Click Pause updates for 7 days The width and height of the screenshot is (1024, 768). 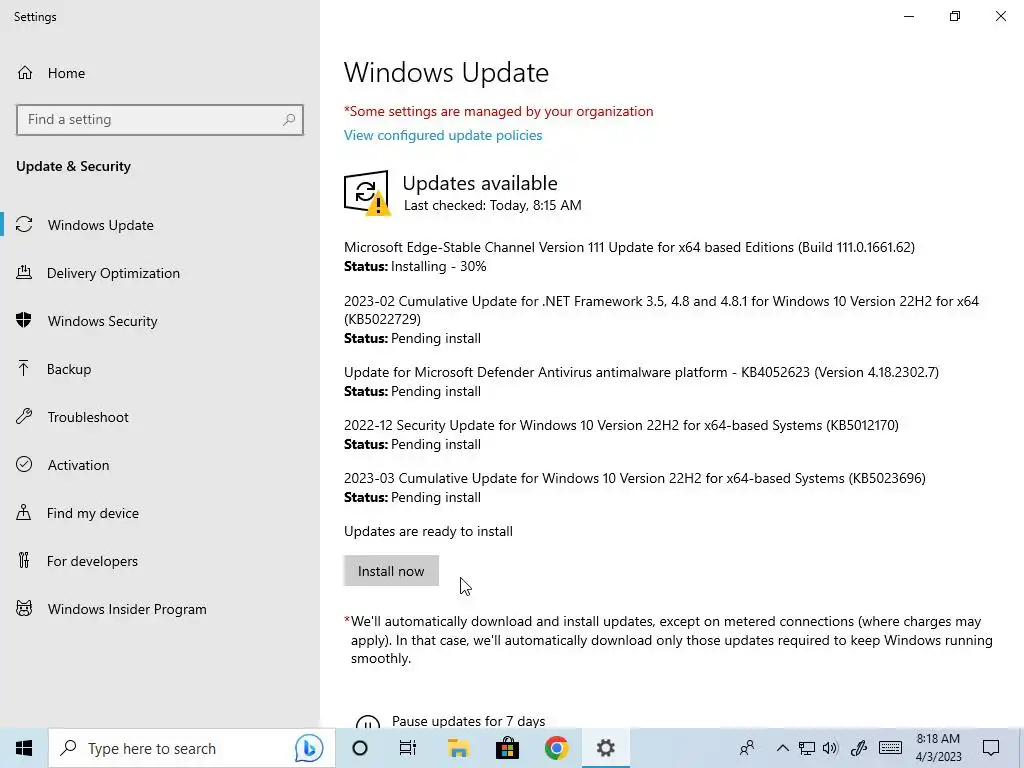tap(468, 721)
